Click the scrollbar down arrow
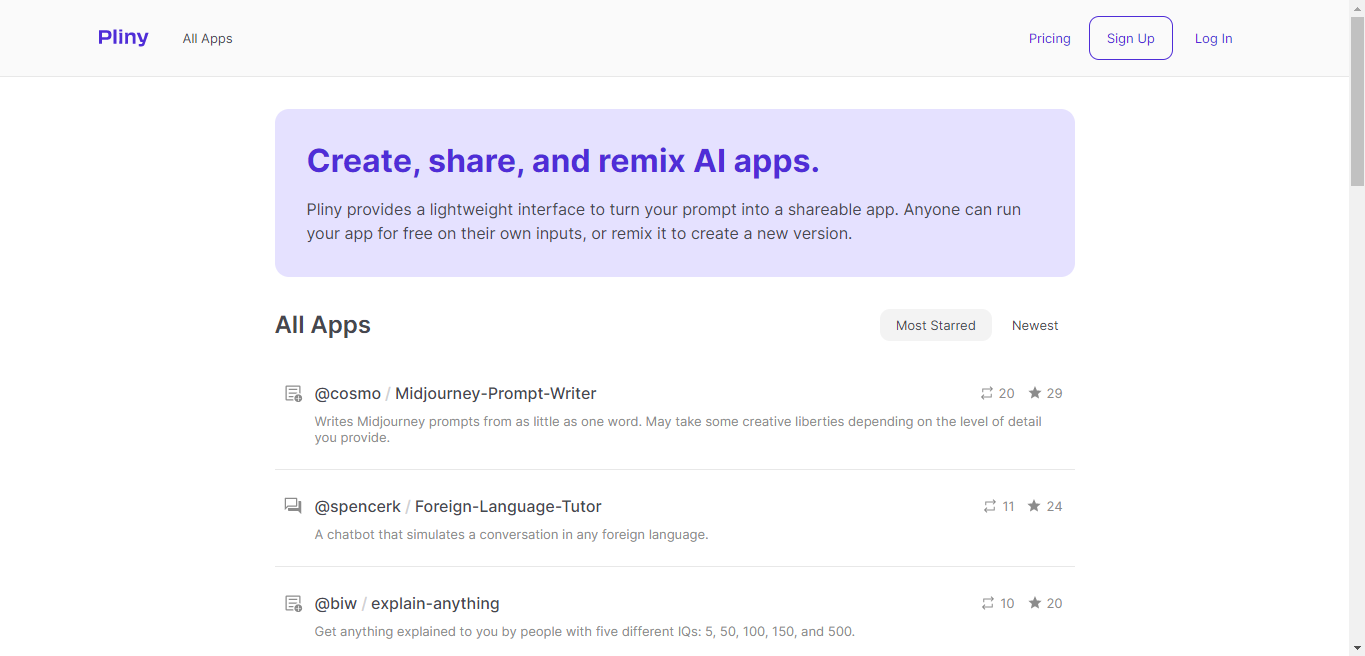1365x656 pixels. click(x=1357, y=648)
